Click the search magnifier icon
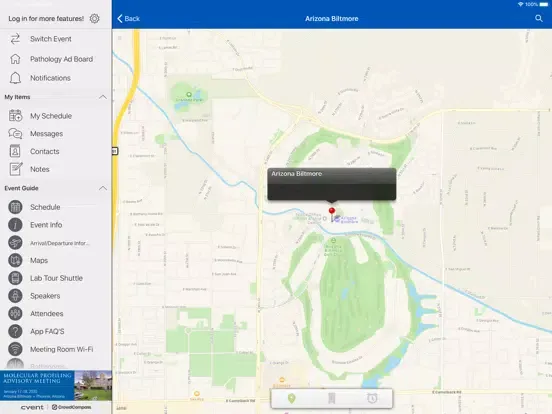Screen dimensions: 552x414 [539, 18]
